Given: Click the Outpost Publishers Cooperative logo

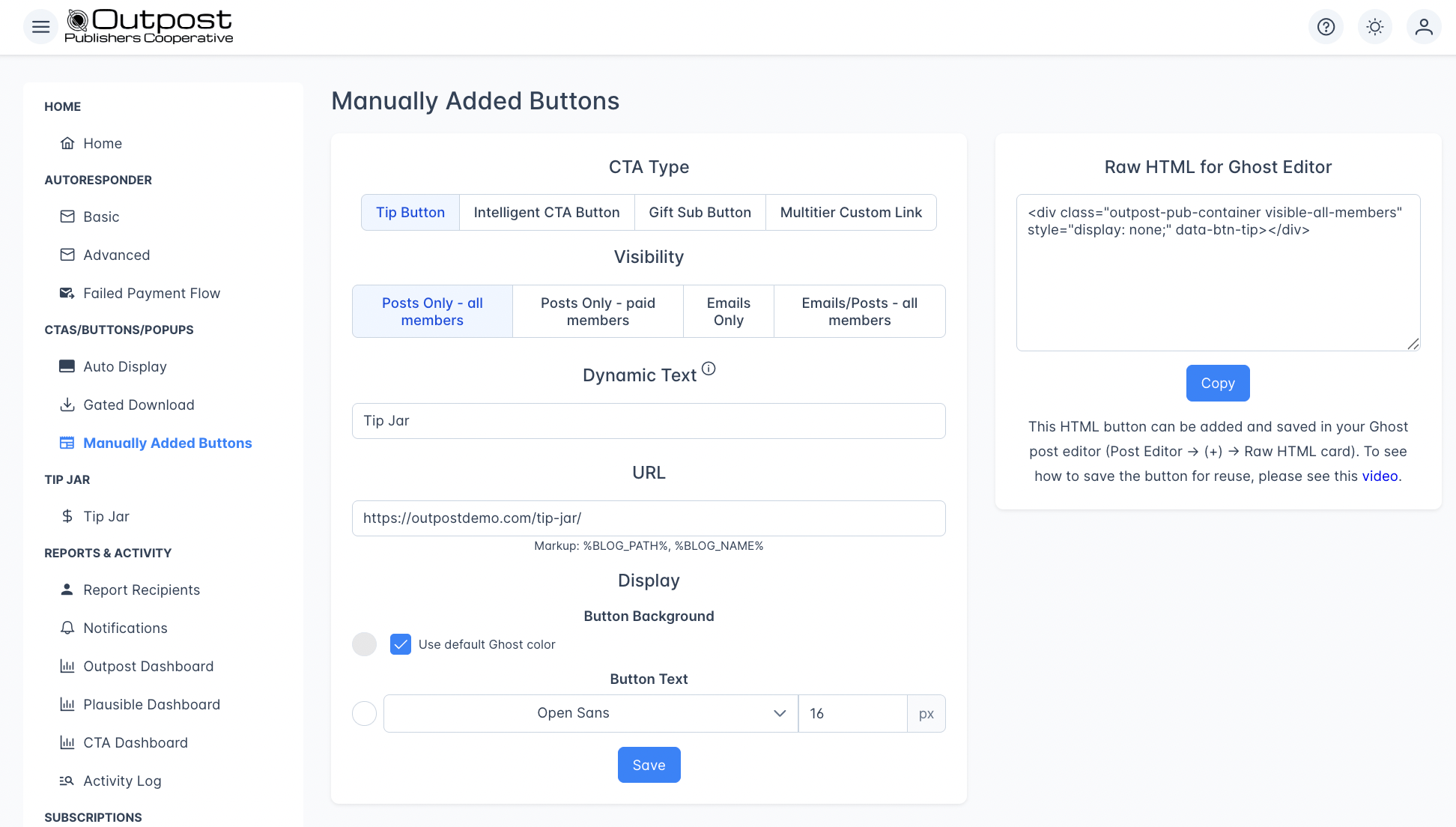Looking at the screenshot, I should 149,27.
